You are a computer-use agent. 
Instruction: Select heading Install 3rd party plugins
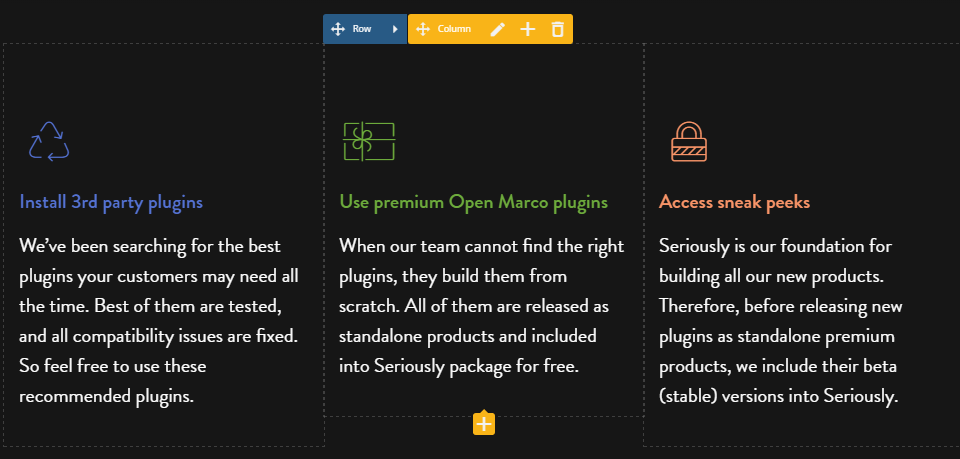[111, 202]
